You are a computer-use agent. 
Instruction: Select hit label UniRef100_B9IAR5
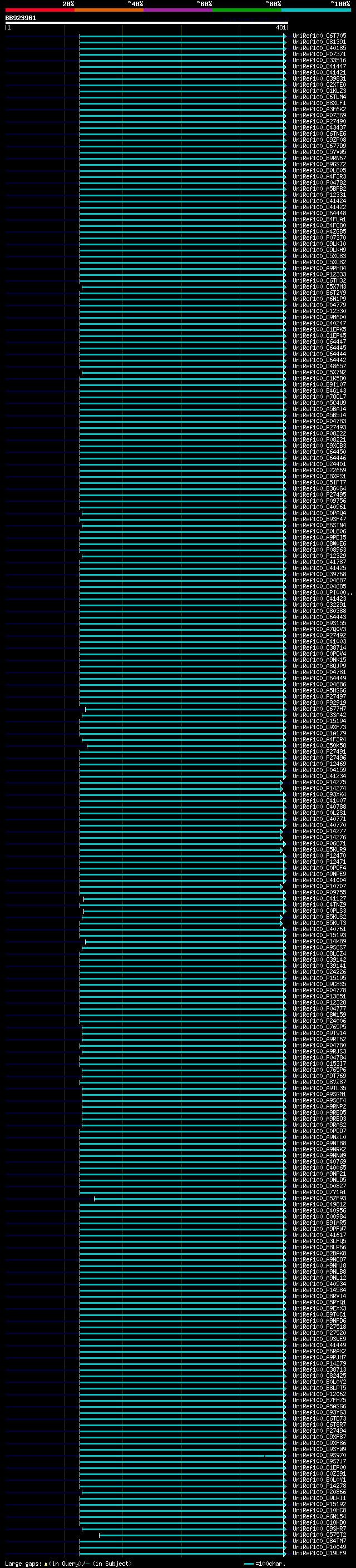click(319, 1223)
